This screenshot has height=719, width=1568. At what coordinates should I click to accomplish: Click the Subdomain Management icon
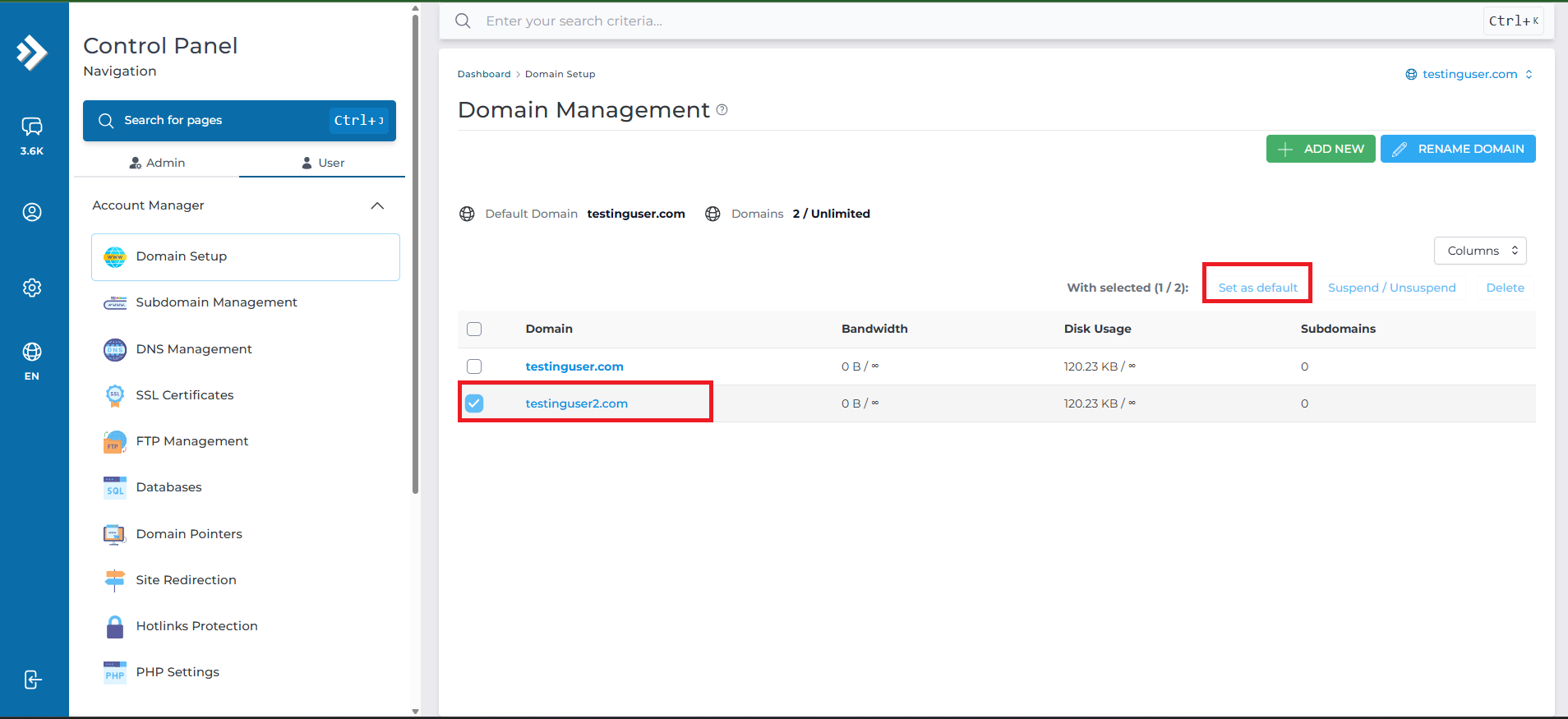(x=115, y=303)
